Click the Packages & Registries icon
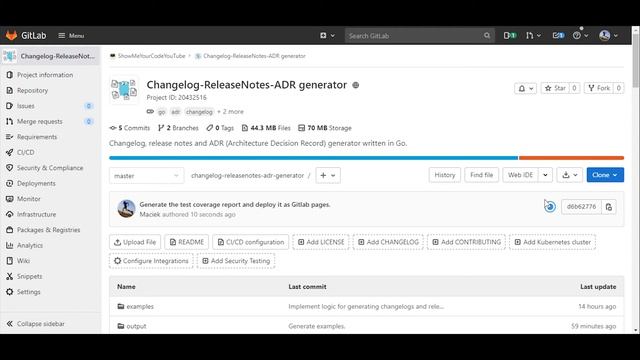 click(x=9, y=230)
